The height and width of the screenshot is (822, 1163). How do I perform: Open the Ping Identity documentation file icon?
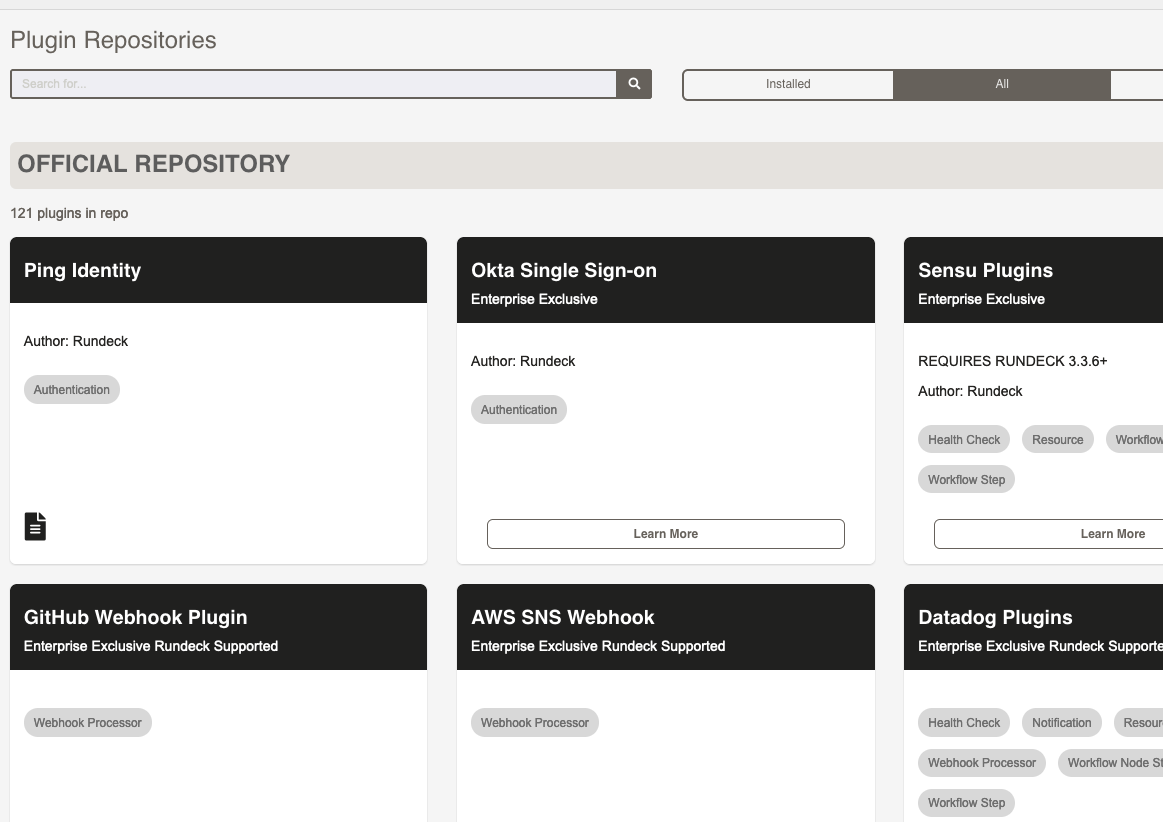click(x=35, y=526)
